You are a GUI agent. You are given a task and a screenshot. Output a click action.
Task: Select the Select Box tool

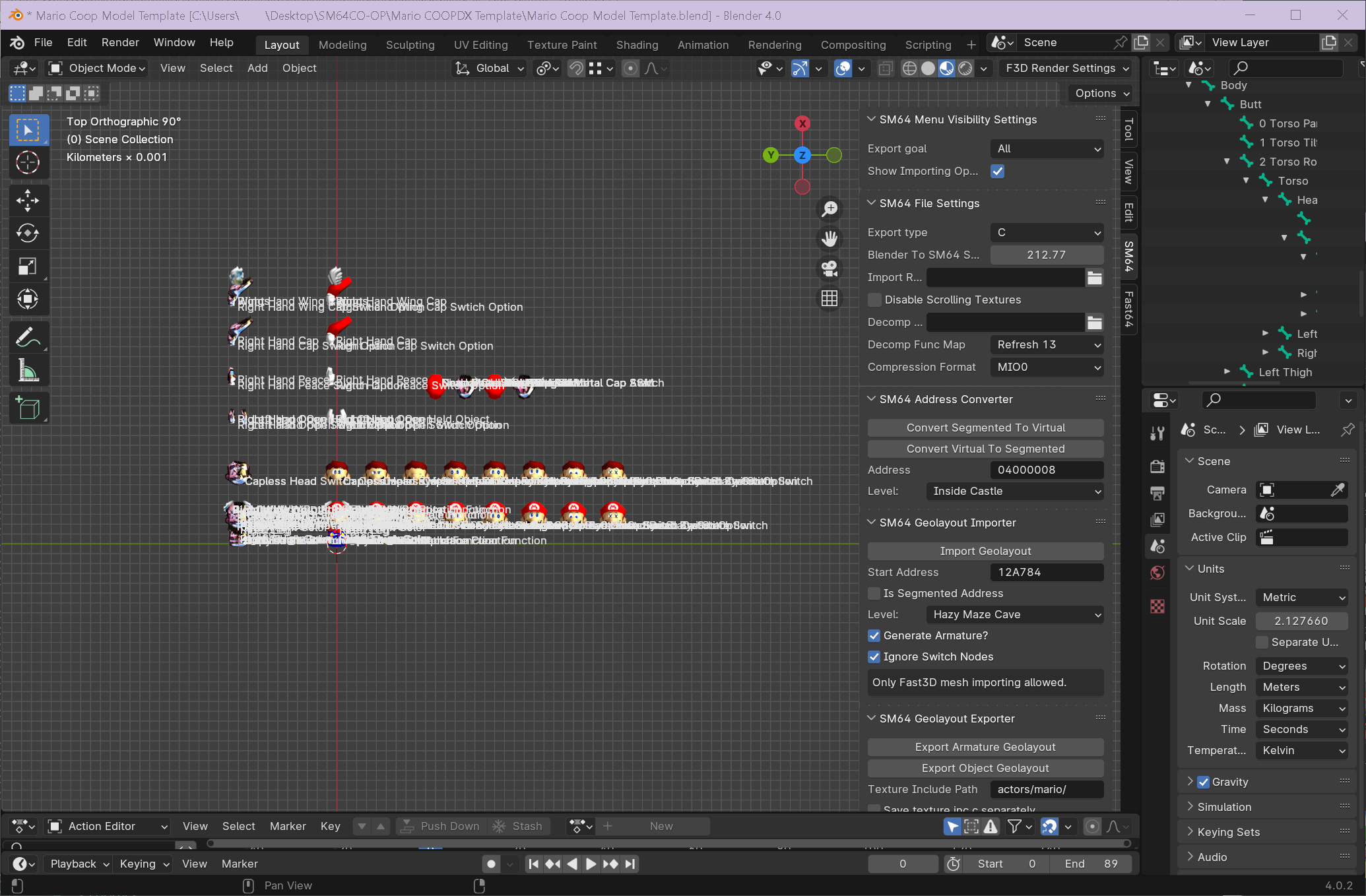tap(28, 130)
